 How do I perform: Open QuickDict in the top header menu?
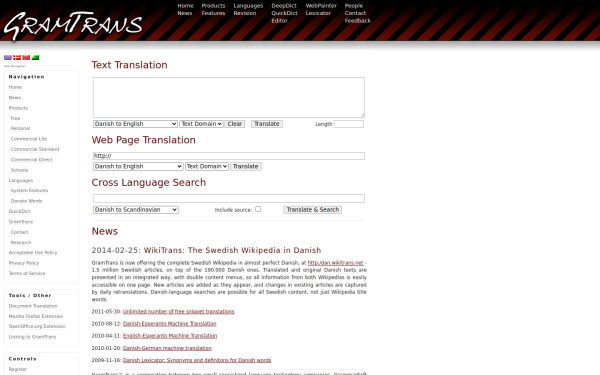pyautogui.click(x=284, y=13)
